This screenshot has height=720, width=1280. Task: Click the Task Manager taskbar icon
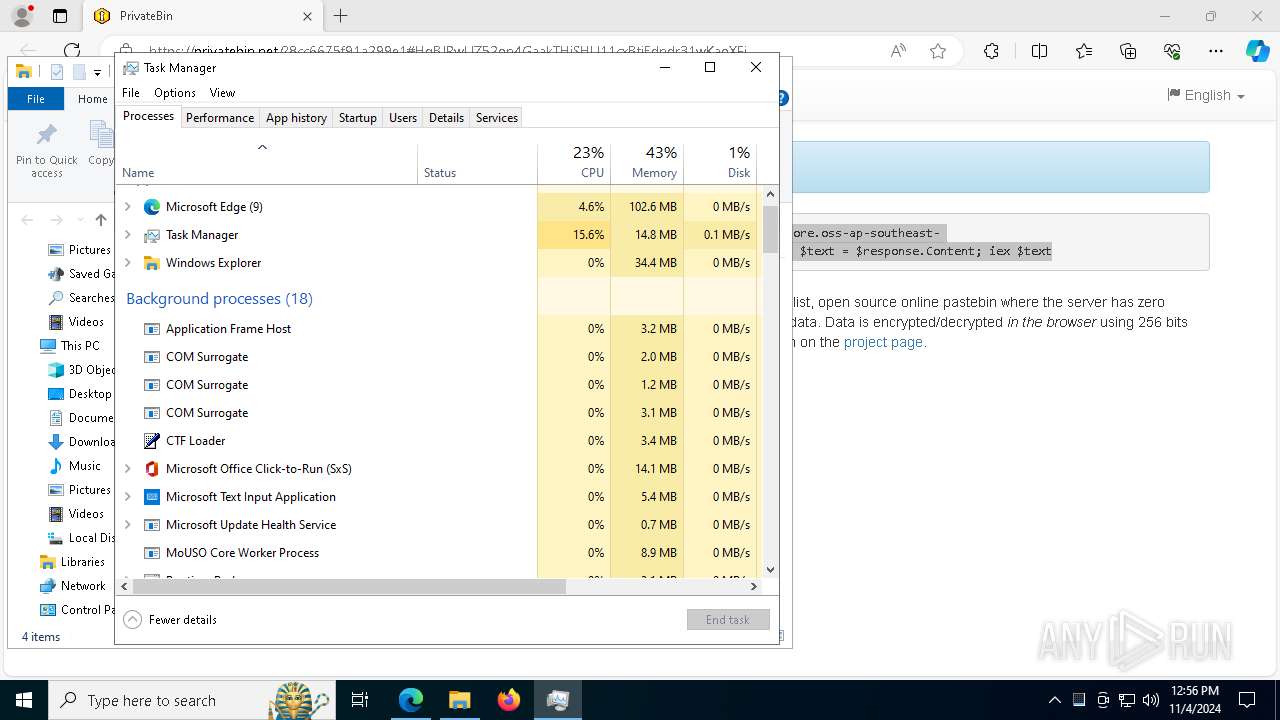tap(558, 700)
